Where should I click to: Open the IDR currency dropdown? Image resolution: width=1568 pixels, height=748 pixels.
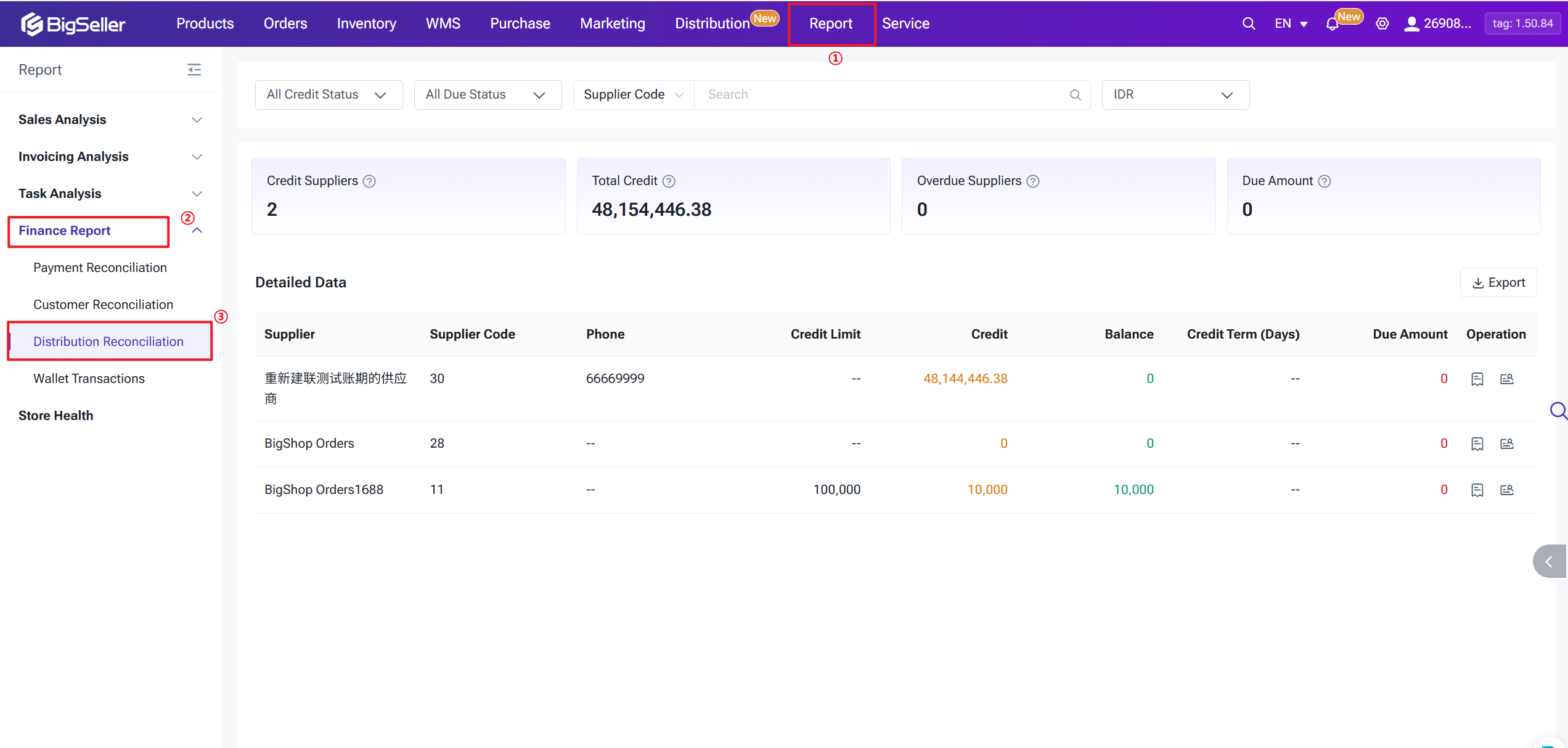tap(1175, 95)
